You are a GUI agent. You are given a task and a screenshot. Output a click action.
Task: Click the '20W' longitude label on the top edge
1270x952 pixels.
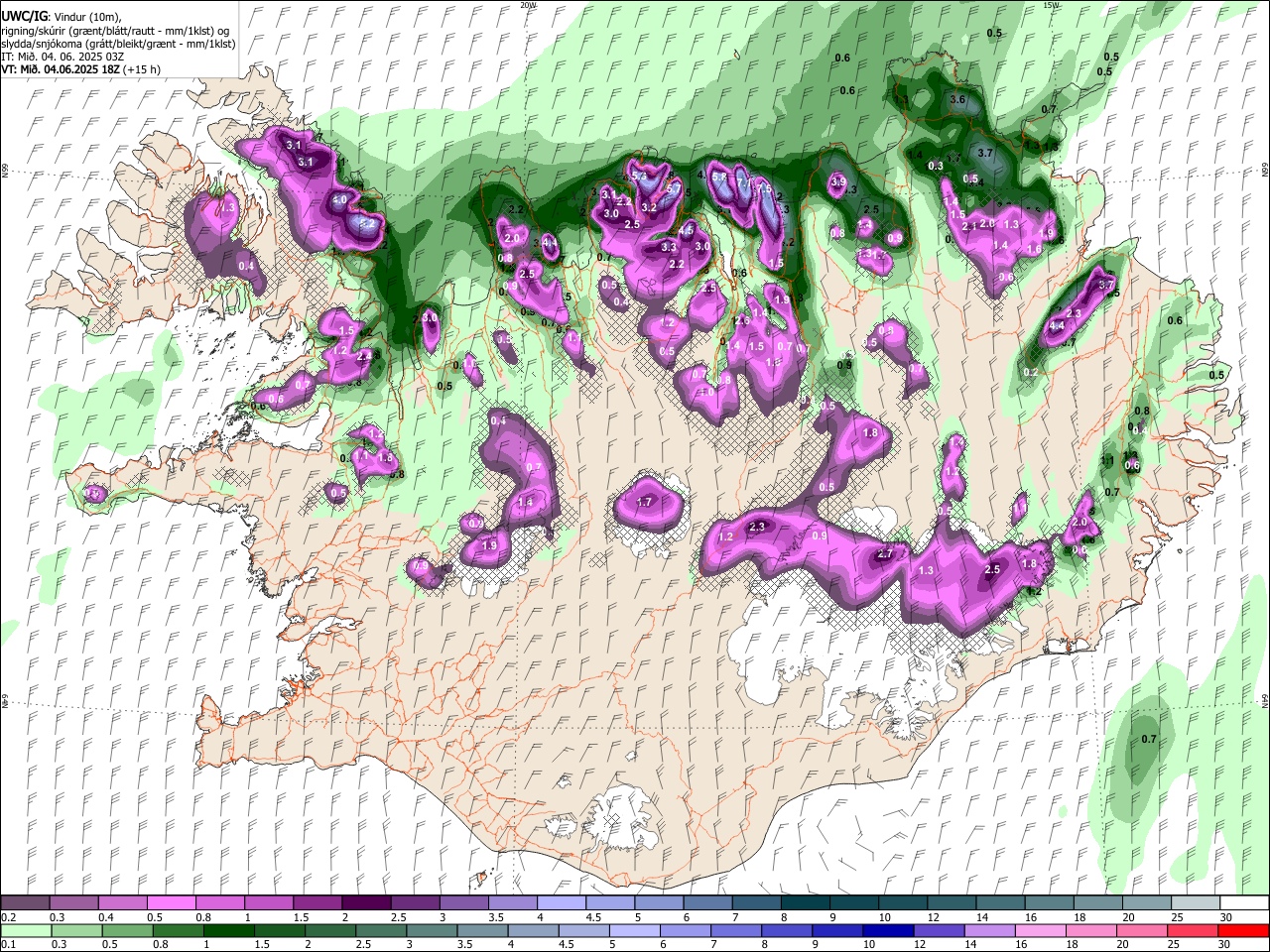[528, 5]
